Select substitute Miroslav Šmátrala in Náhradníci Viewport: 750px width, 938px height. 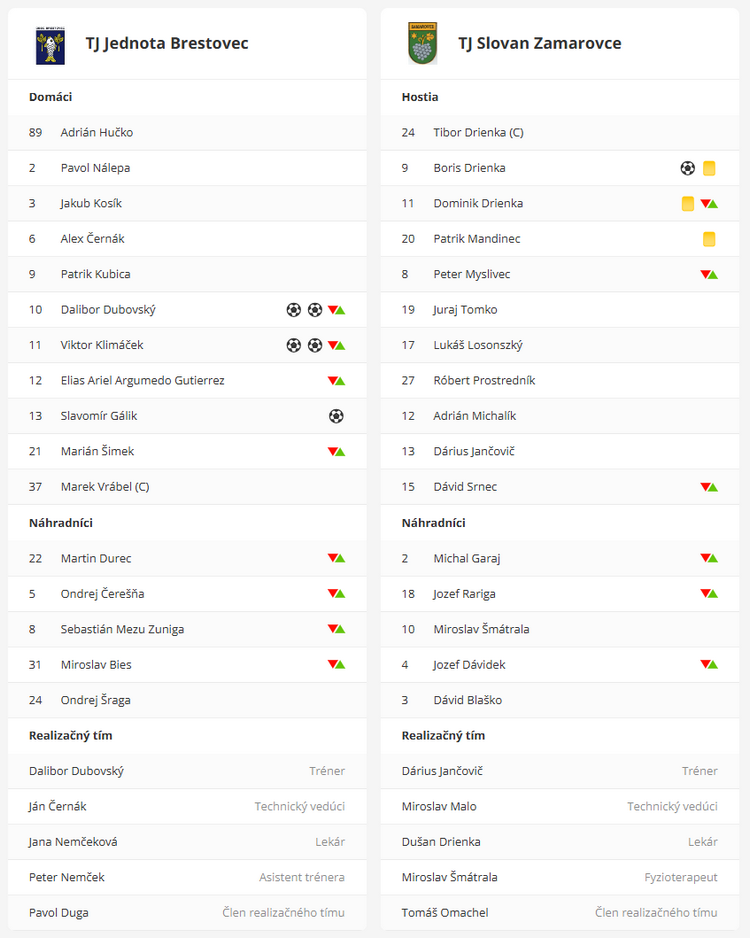tap(481, 629)
